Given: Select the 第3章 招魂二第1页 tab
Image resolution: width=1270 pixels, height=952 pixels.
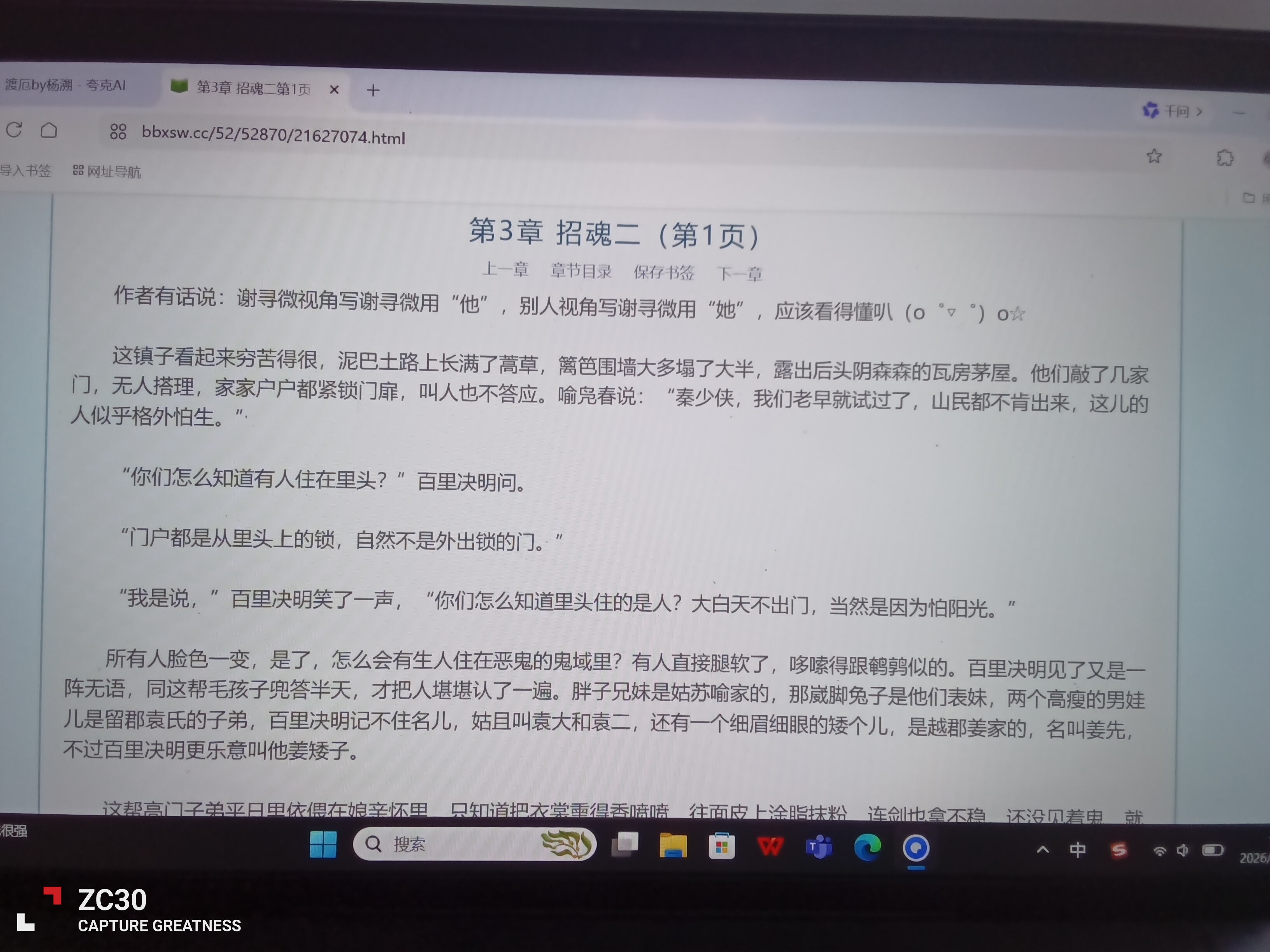Looking at the screenshot, I should tap(253, 88).
